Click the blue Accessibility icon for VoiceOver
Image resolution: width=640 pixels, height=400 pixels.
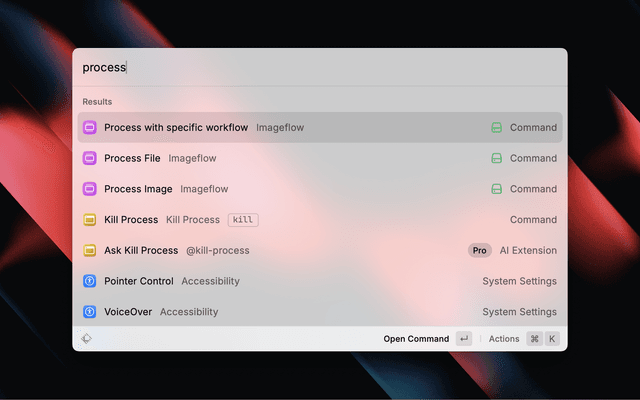coord(89,312)
